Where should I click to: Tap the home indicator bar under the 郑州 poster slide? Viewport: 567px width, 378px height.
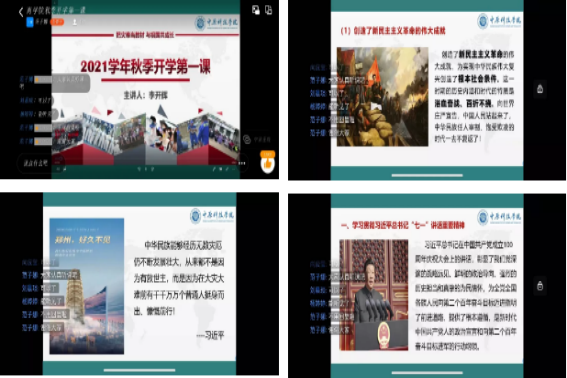[140, 370]
